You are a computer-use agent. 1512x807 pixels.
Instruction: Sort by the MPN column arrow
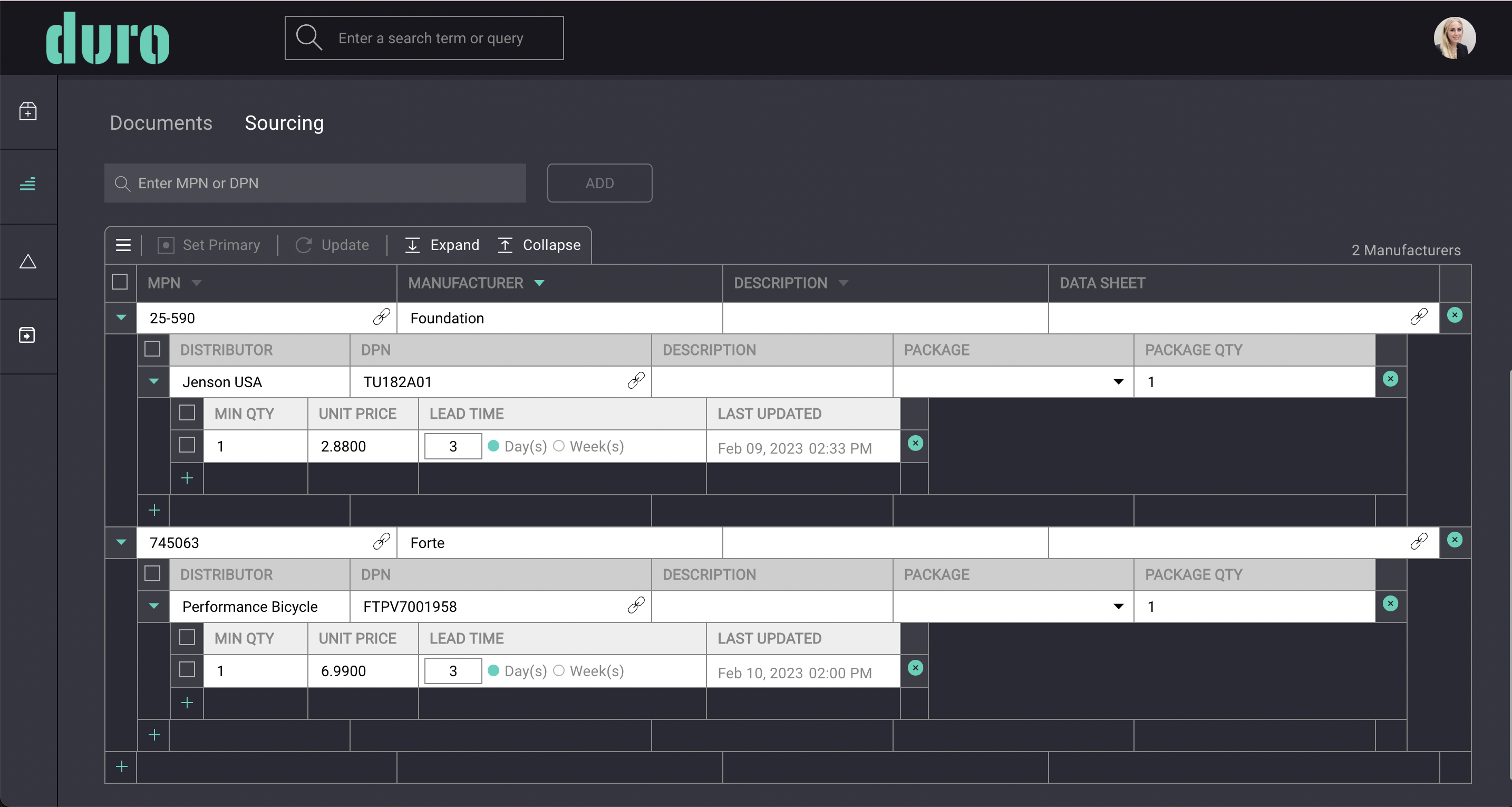pyautogui.click(x=197, y=283)
